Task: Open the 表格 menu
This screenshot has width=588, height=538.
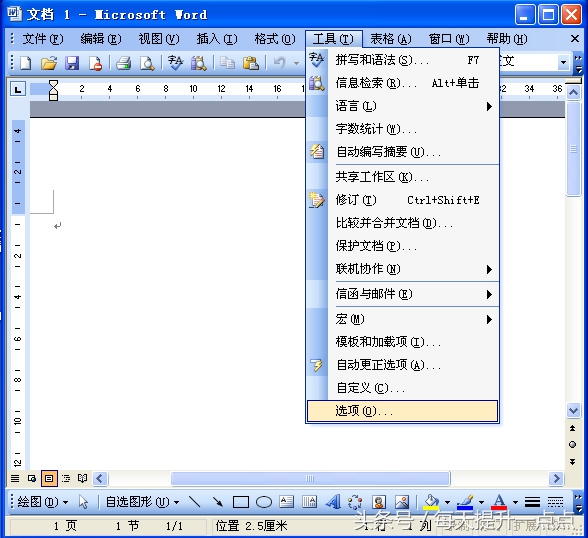Action: pyautogui.click(x=391, y=39)
